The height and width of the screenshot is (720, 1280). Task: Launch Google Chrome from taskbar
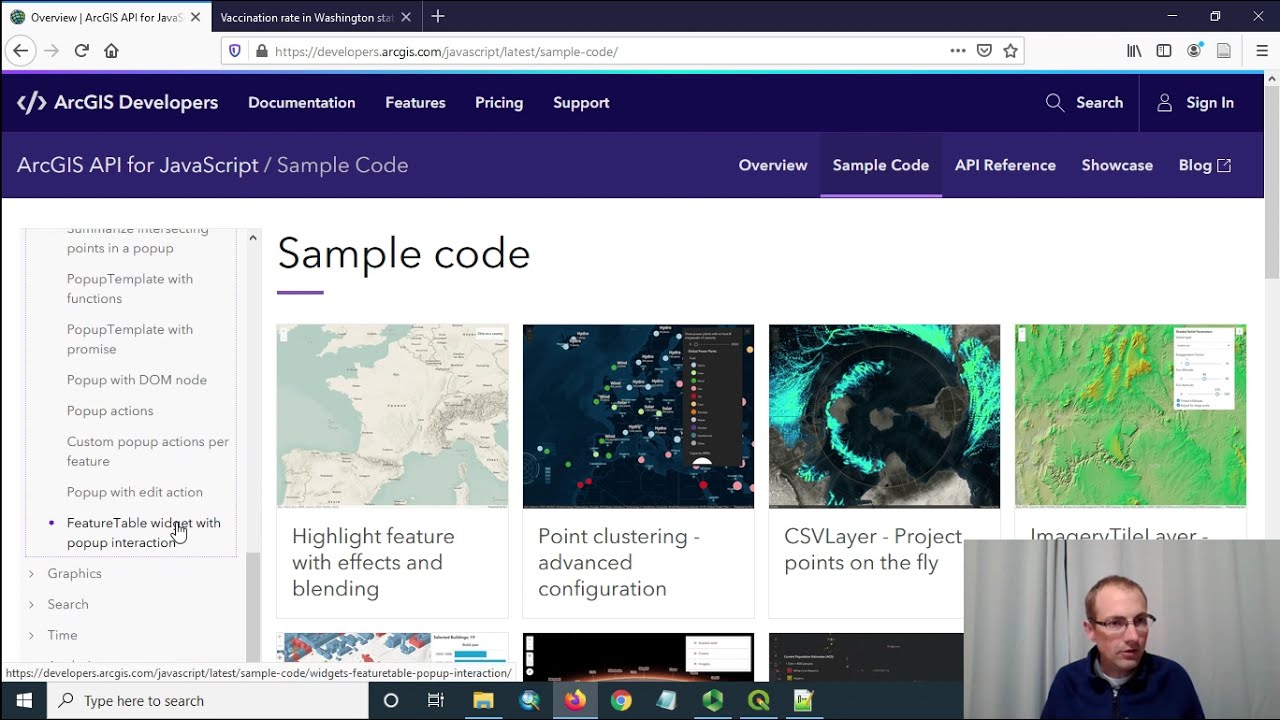pyautogui.click(x=621, y=701)
